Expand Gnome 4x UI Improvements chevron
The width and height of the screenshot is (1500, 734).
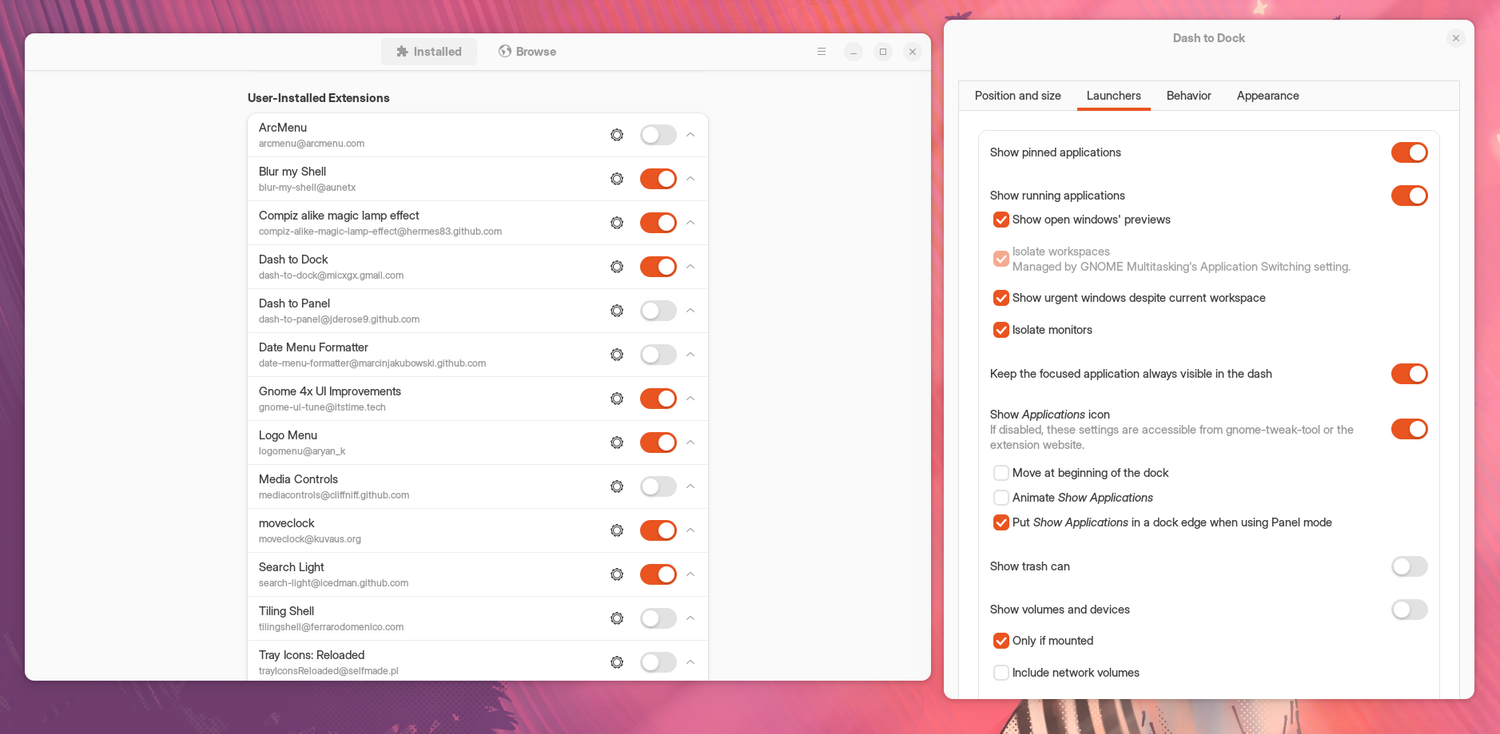point(690,399)
